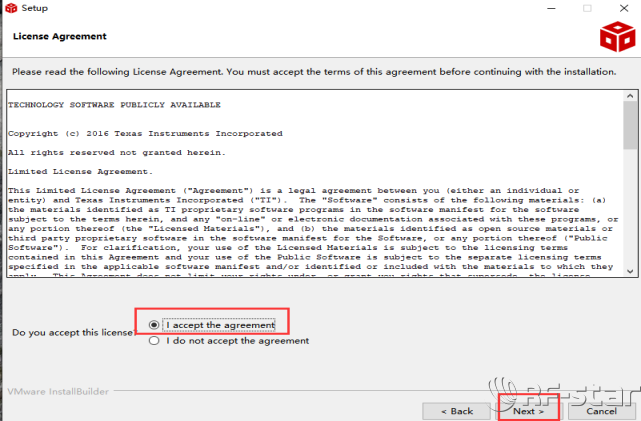Click the Setup app icon in title bar

(x=10, y=8)
